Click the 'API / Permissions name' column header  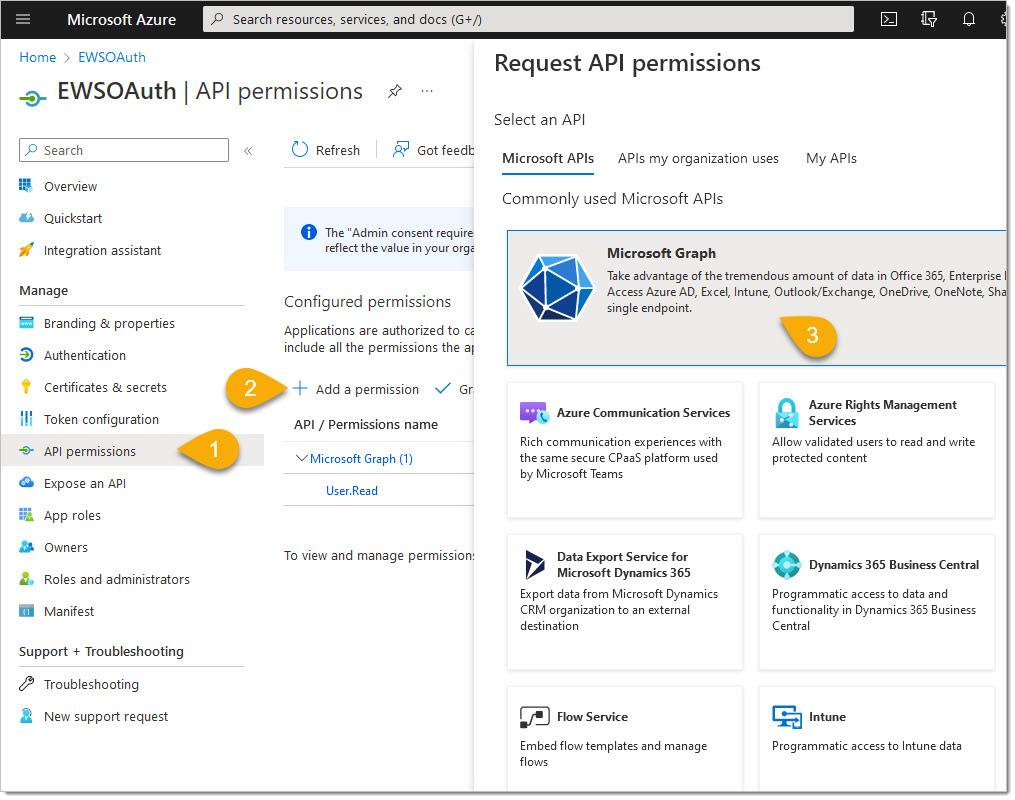point(367,425)
